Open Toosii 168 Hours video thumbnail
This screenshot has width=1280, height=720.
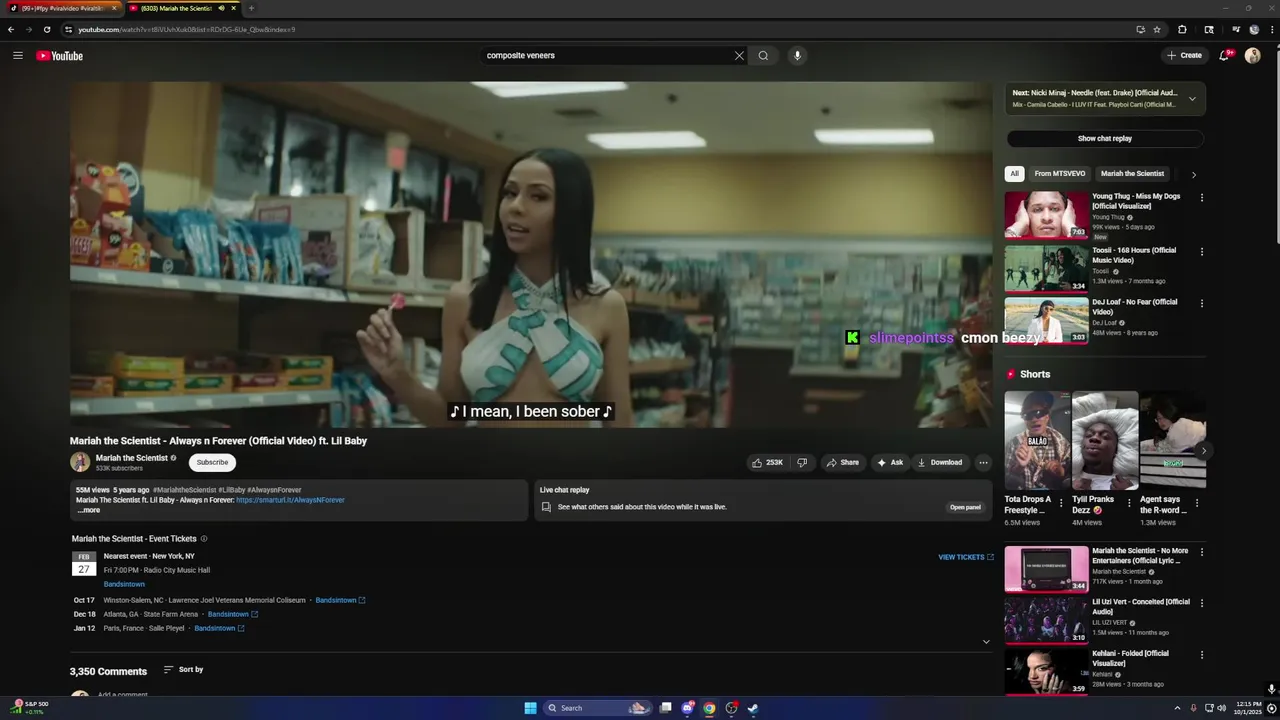[1046, 268]
